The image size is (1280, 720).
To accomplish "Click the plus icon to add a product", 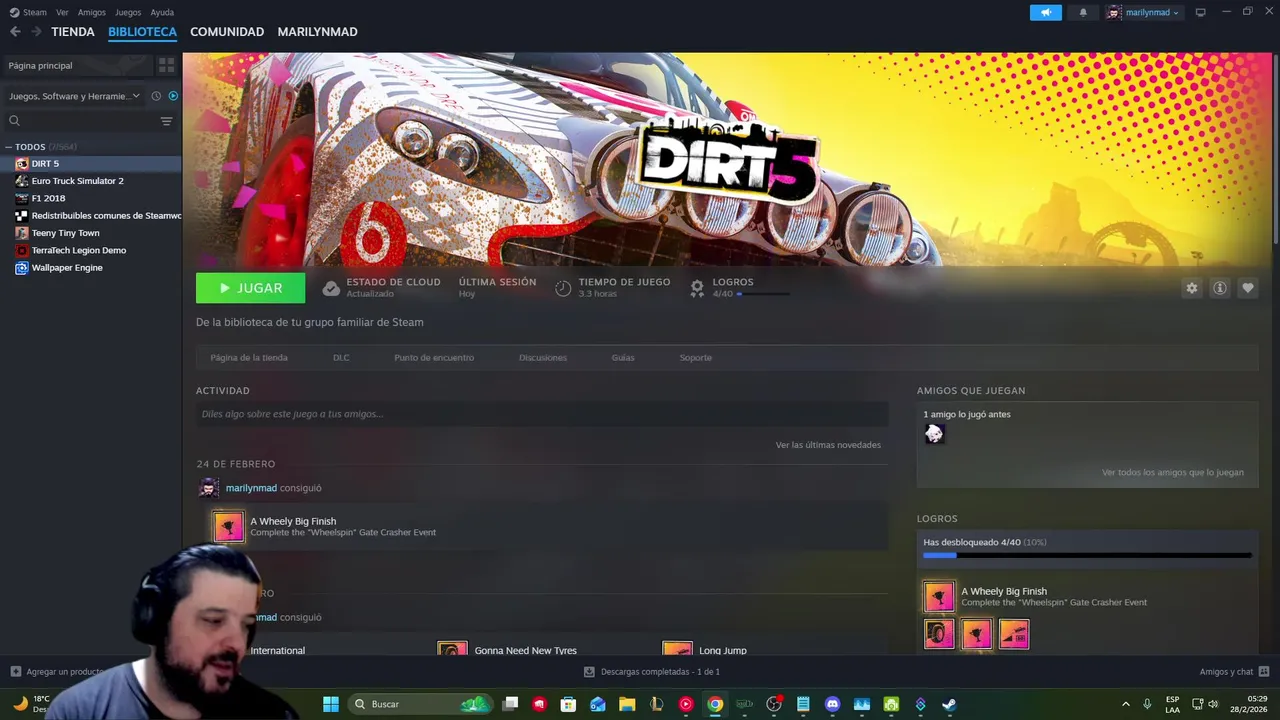I will point(15,672).
